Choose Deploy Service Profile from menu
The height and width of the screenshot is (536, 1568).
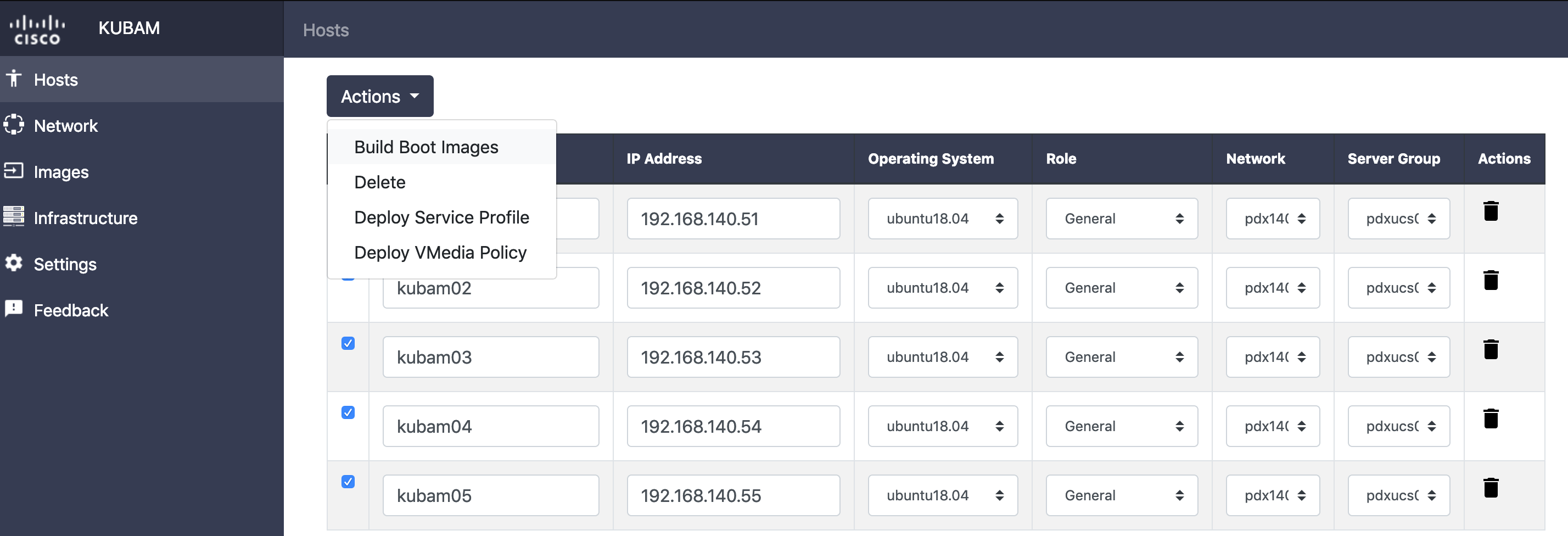coord(442,217)
